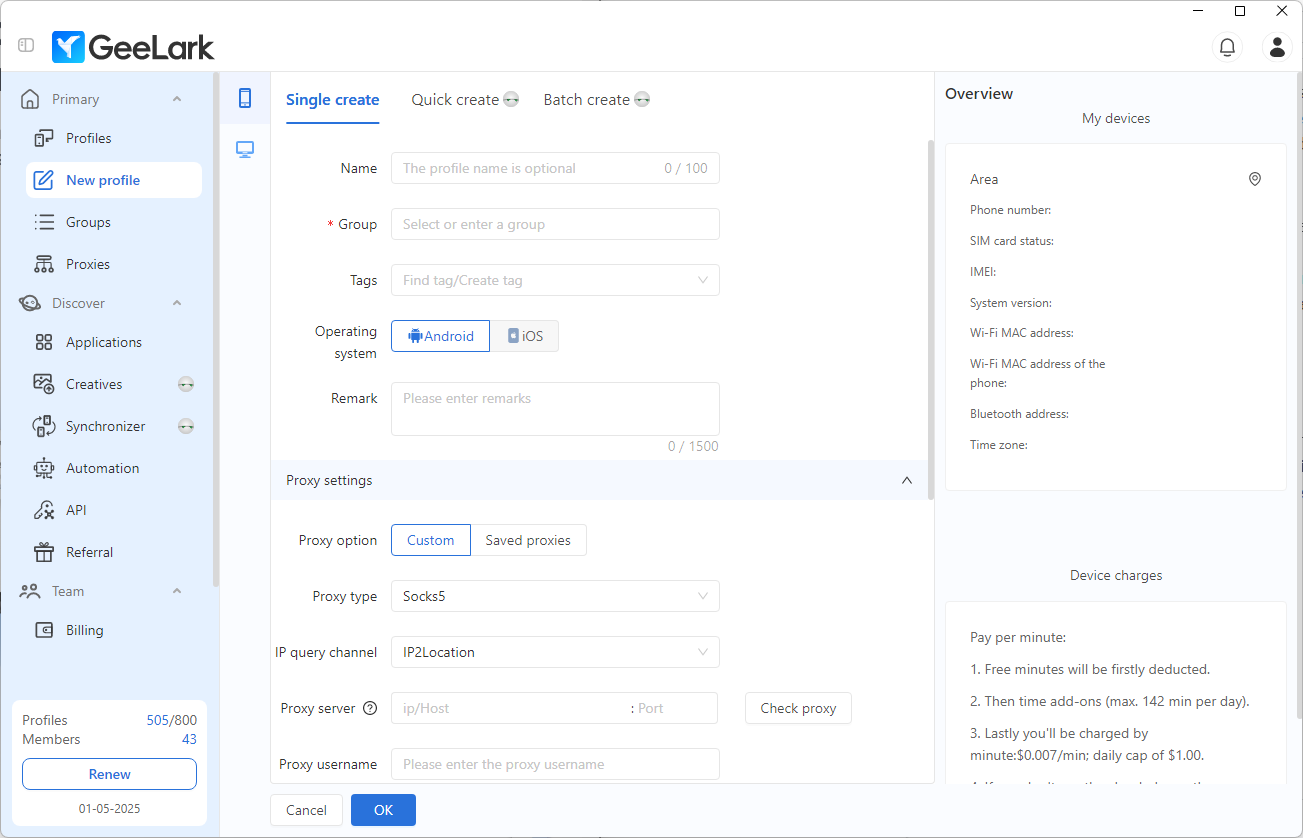The width and height of the screenshot is (1303, 838).
Task: Click the help icon beside Proxy server
Action: [370, 708]
